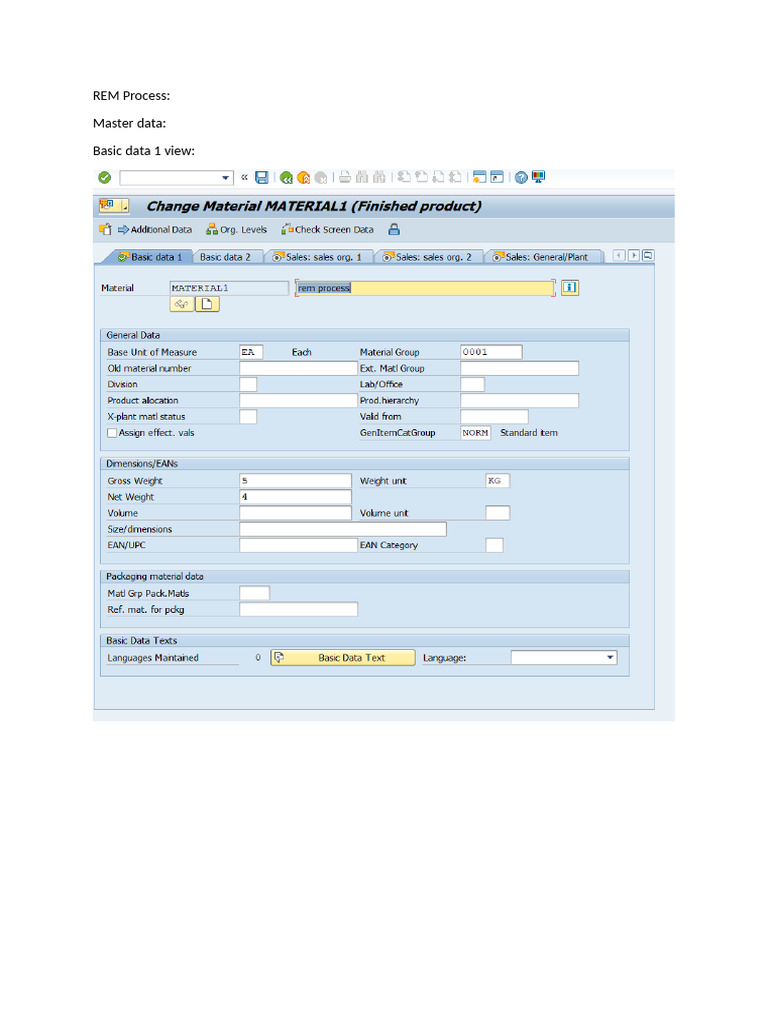Screen dimensions: 768x1024
Task: Expand the command field dropdown
Action: [225, 178]
